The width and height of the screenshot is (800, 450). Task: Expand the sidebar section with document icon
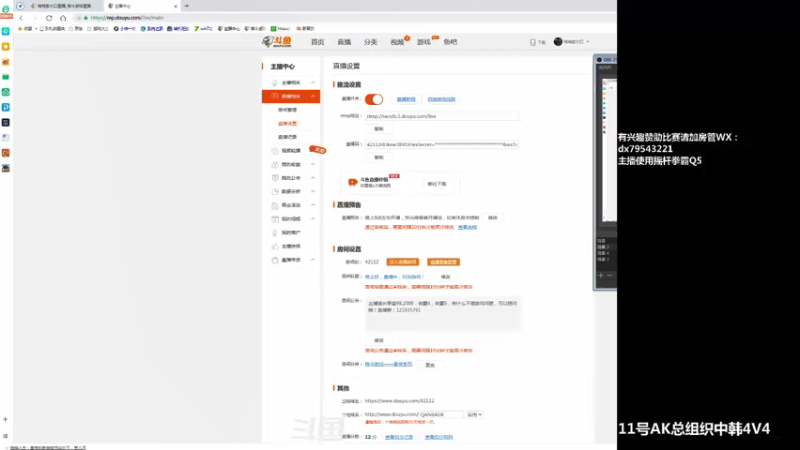(313, 178)
